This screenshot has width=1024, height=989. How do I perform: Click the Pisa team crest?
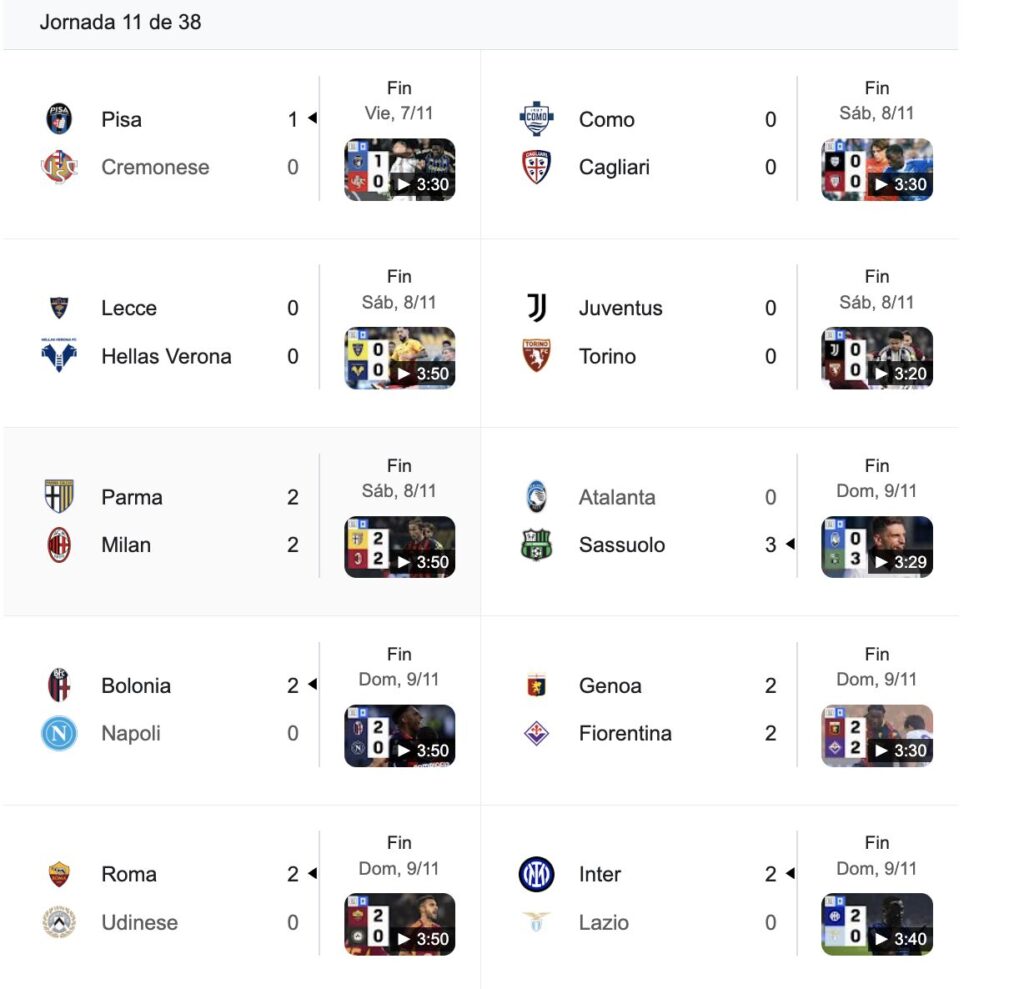click(59, 119)
